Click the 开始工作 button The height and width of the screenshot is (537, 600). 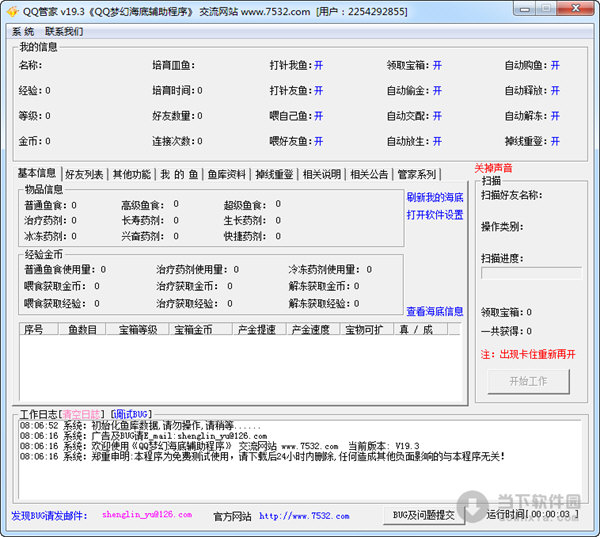[528, 381]
